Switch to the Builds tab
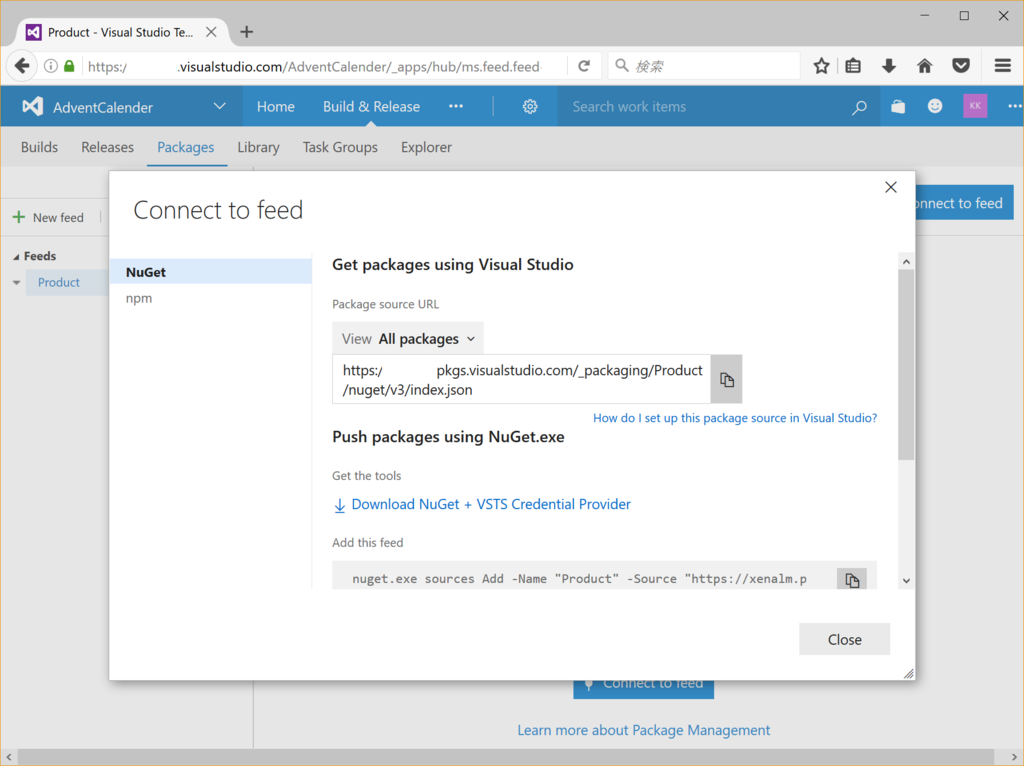1024x766 pixels. (39, 147)
